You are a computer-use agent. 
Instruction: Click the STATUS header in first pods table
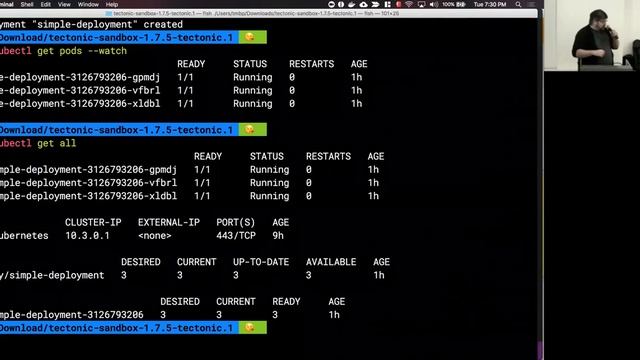[x=250, y=64]
